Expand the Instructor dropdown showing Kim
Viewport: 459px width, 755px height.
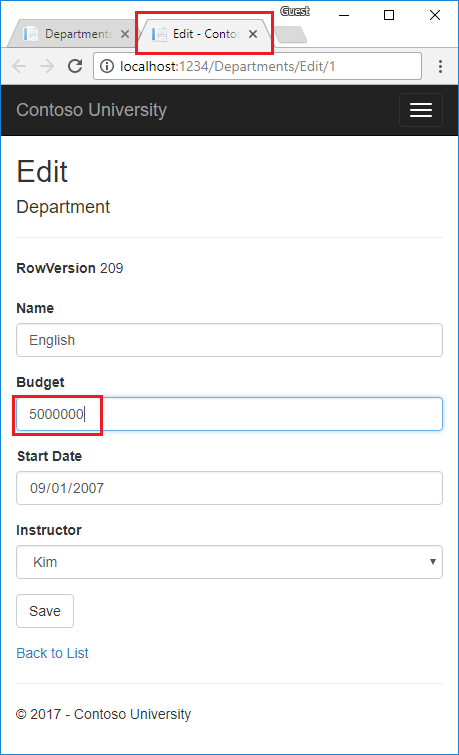point(229,562)
